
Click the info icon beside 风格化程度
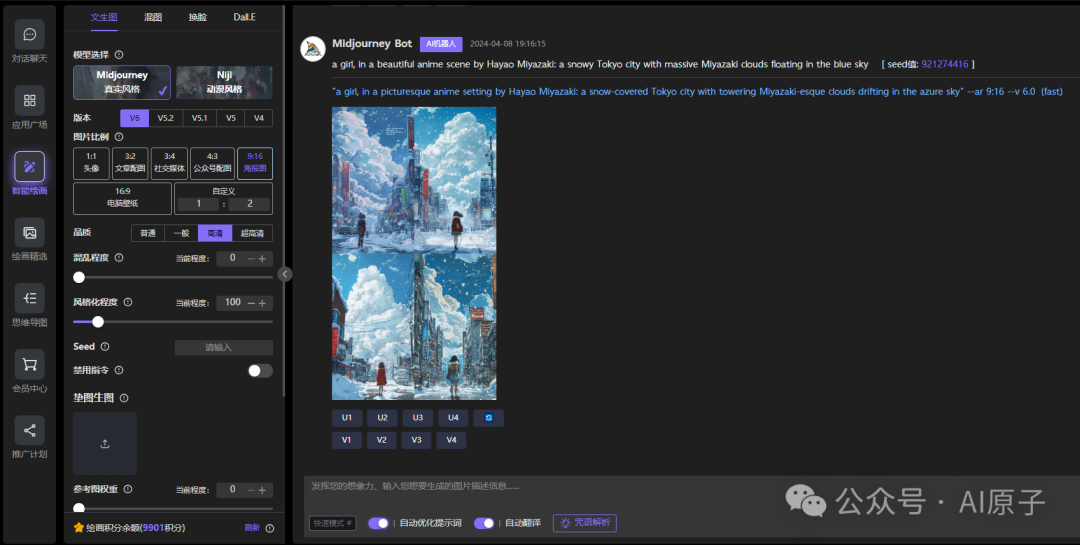click(x=128, y=302)
